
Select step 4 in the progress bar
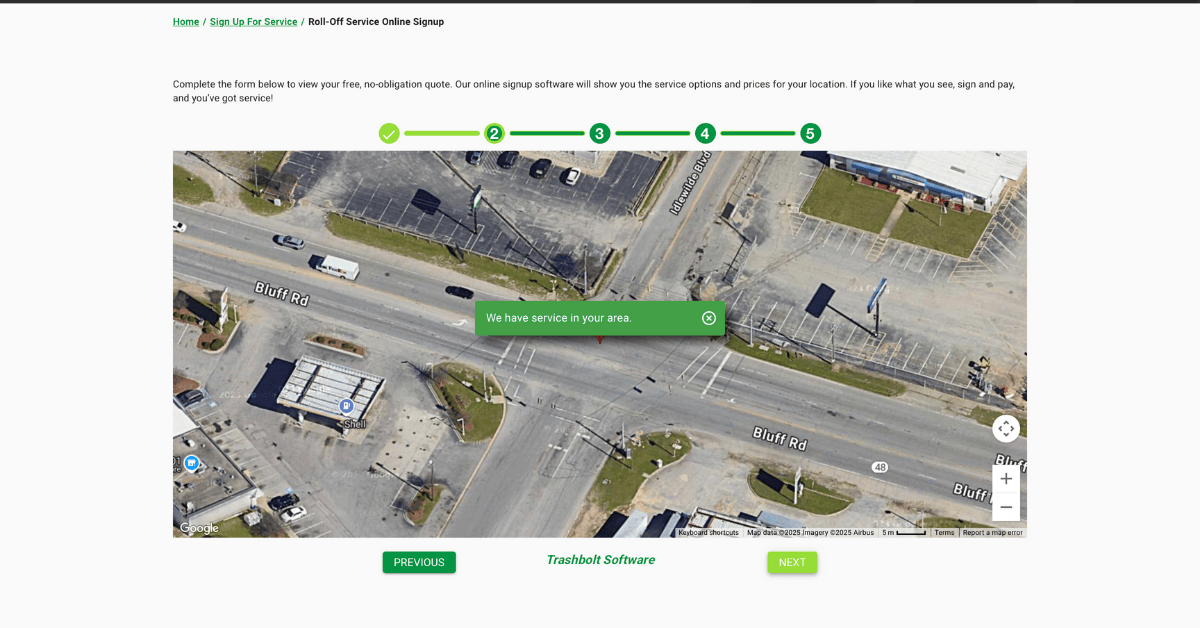[x=705, y=132]
